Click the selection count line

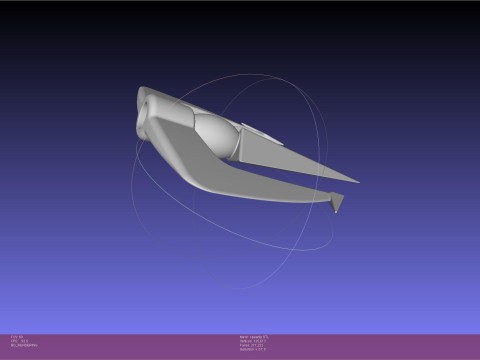pos(253,350)
